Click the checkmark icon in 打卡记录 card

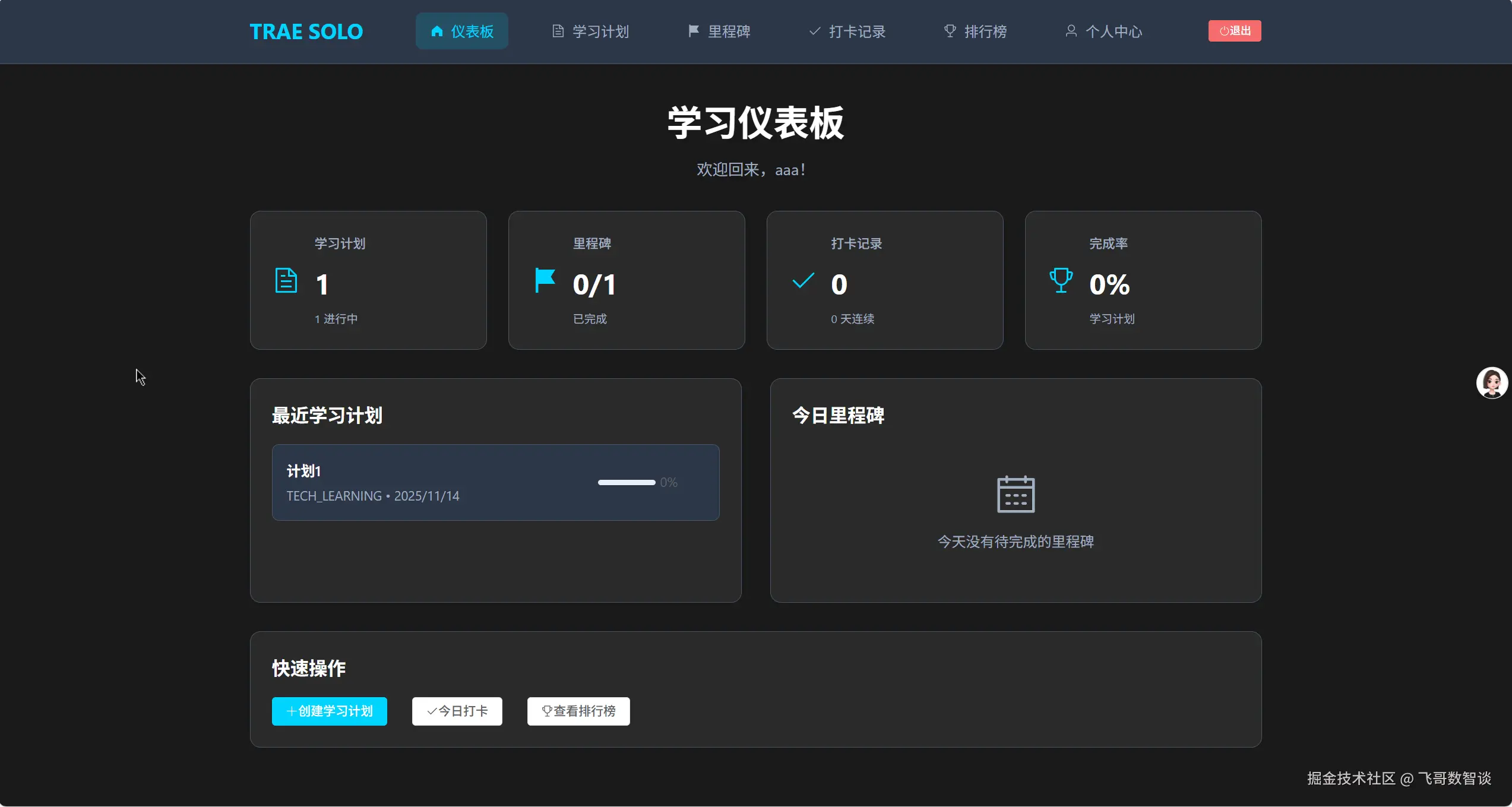pyautogui.click(x=803, y=281)
